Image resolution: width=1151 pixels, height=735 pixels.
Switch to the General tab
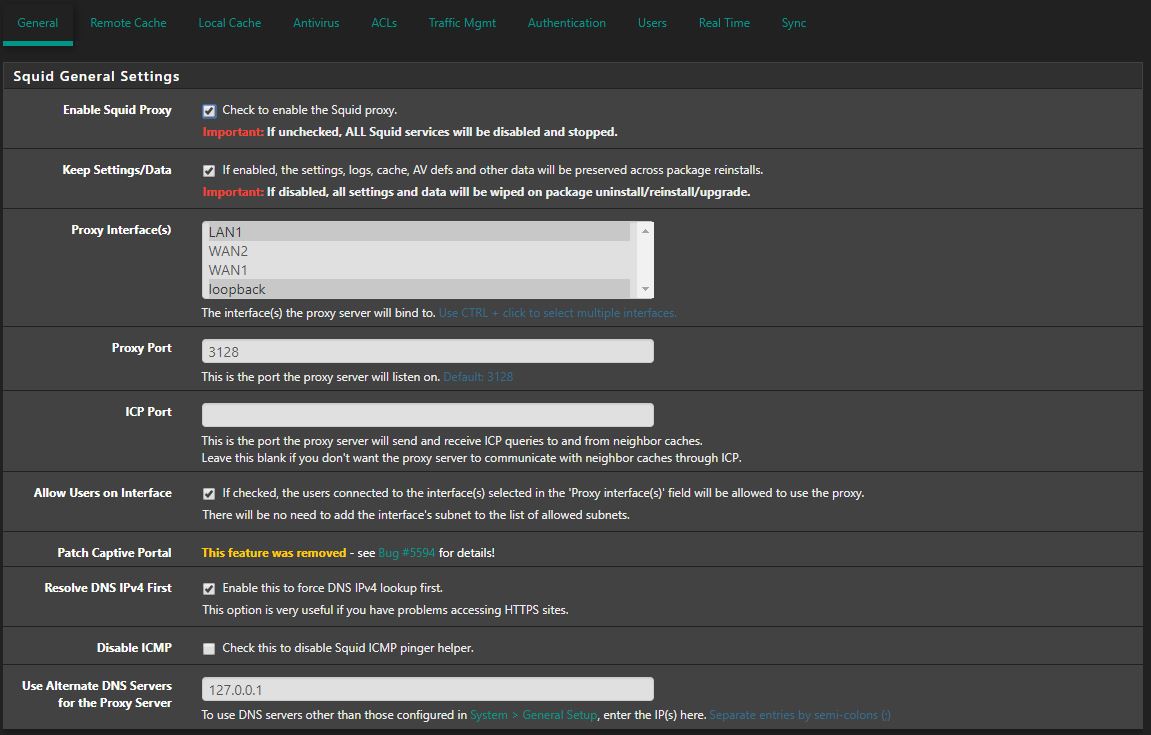tap(37, 23)
